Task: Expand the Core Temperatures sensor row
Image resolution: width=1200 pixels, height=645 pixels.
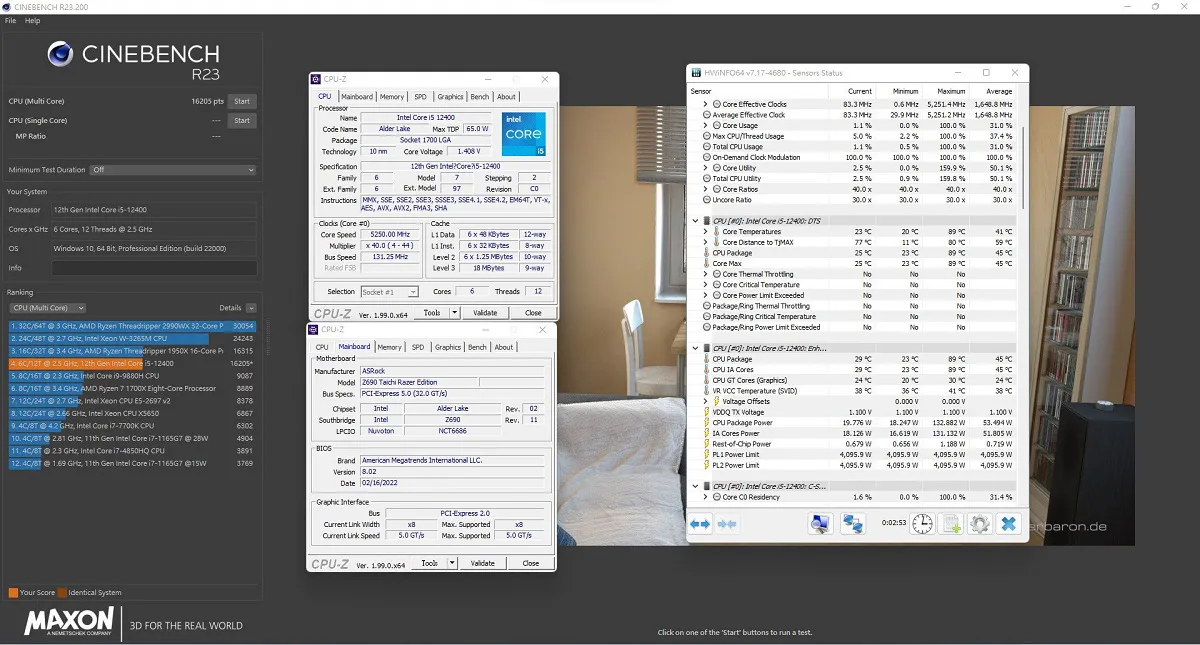Action: pyautogui.click(x=705, y=232)
